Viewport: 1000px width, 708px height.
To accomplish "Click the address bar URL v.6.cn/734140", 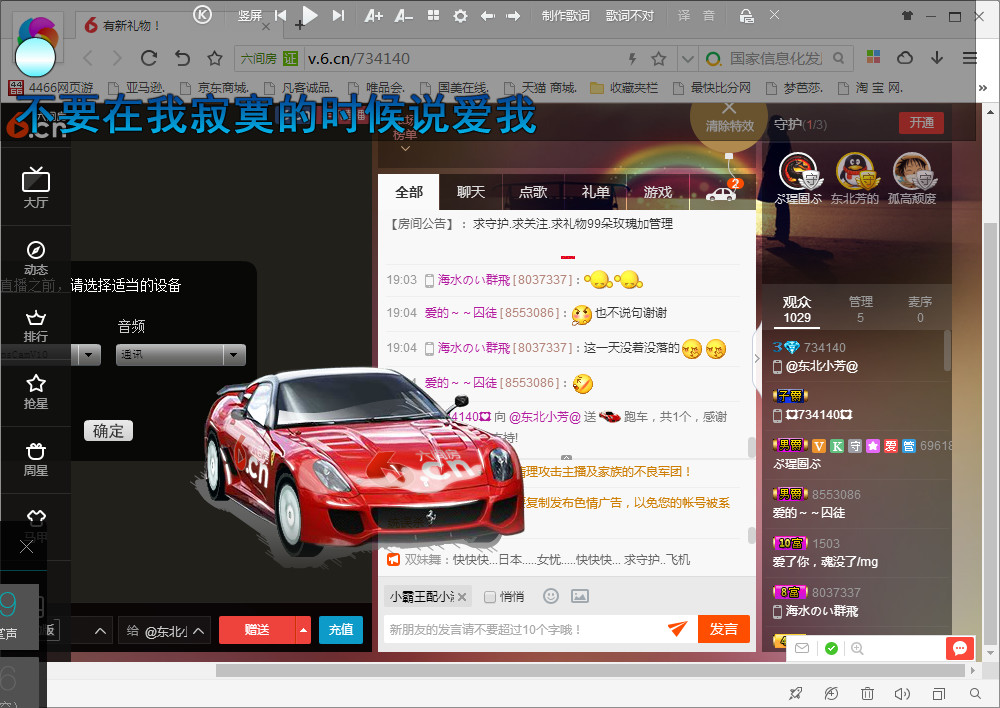I will click(358, 59).
